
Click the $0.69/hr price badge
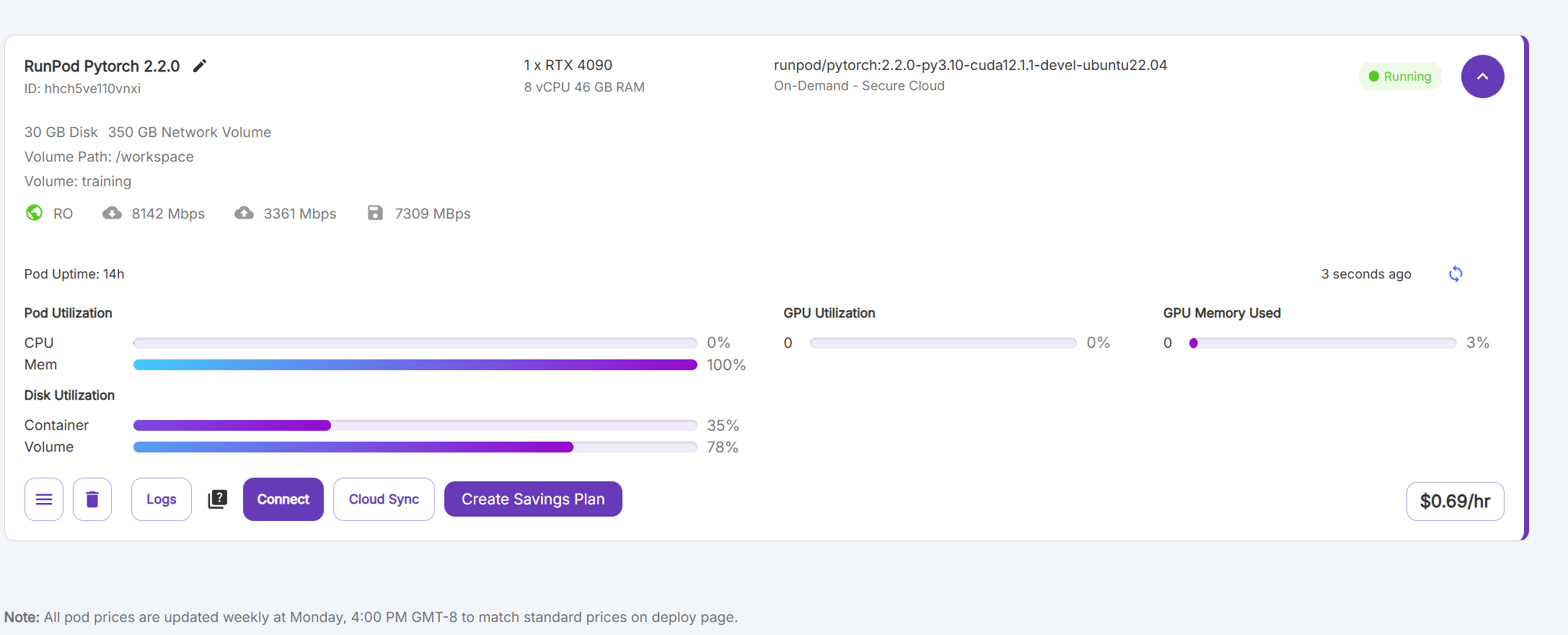point(1455,502)
